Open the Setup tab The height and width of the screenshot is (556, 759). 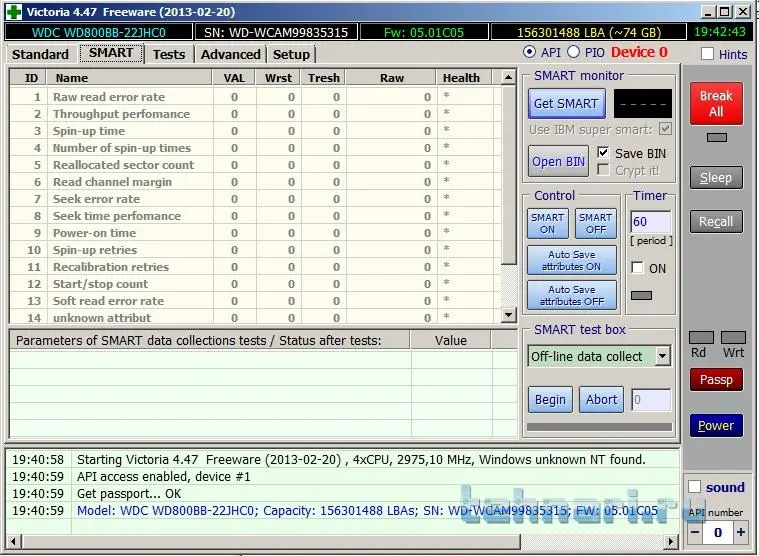pos(291,54)
